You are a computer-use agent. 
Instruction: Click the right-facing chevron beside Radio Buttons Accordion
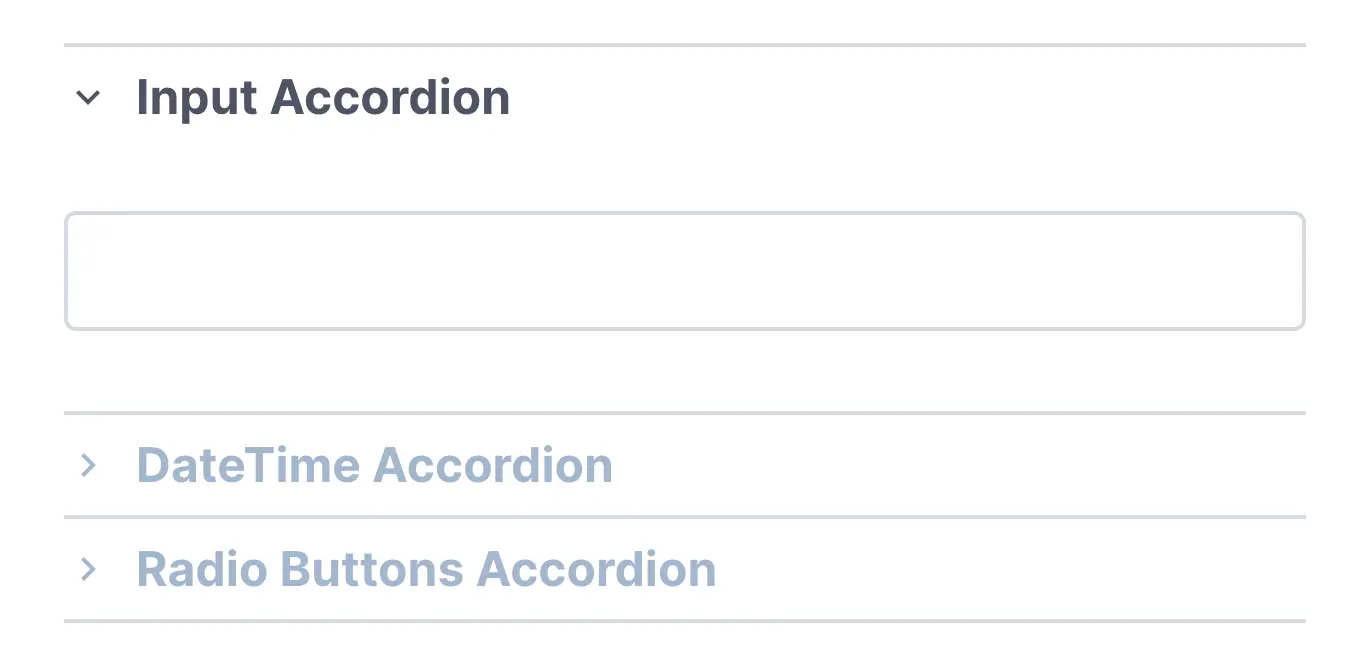pos(87,568)
